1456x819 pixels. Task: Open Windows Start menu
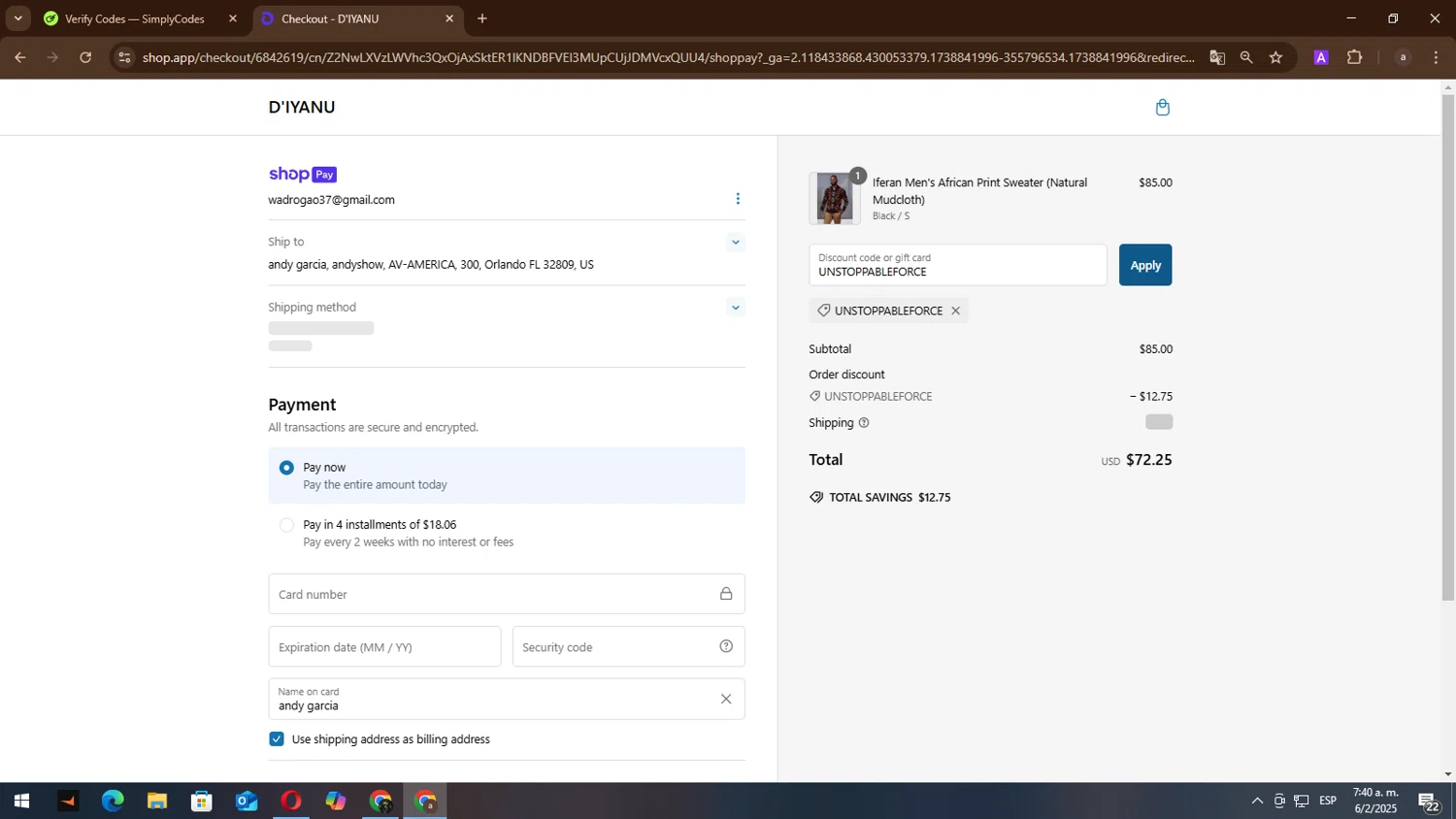click(21, 802)
